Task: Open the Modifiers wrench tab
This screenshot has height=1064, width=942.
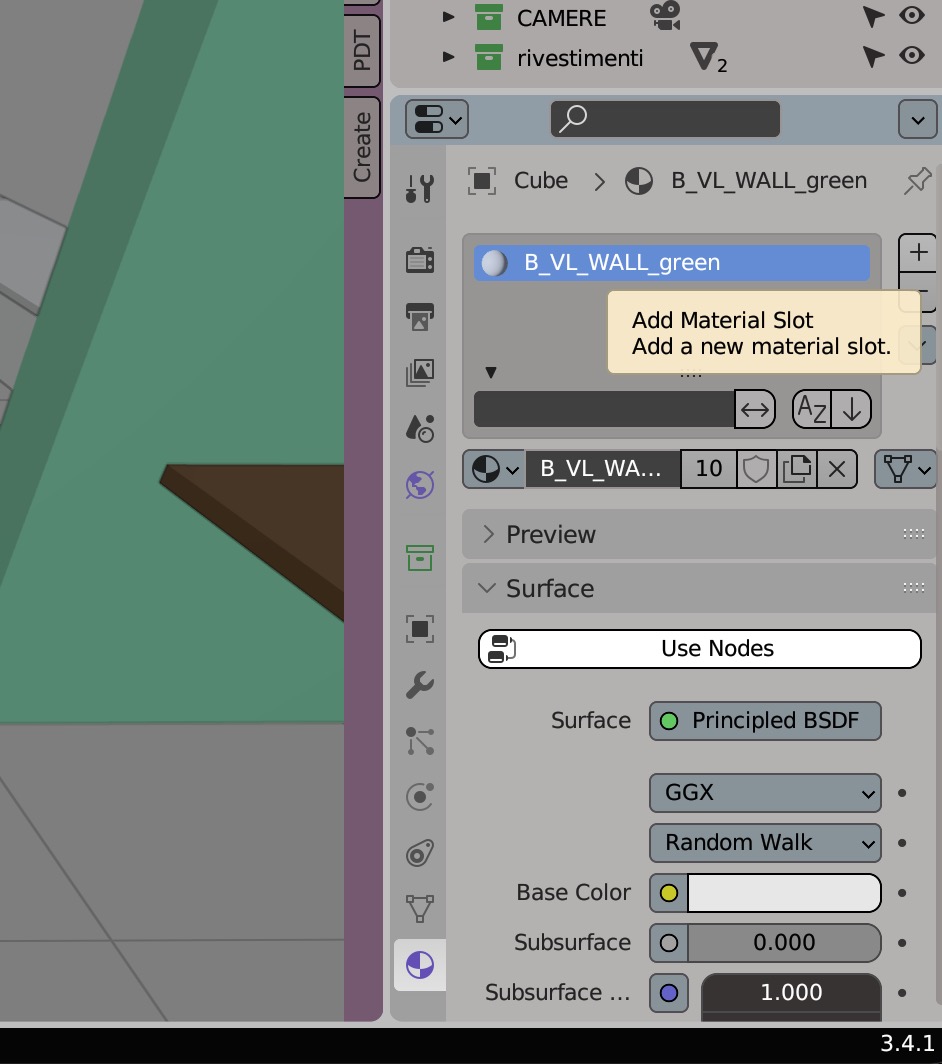Action: [x=419, y=685]
